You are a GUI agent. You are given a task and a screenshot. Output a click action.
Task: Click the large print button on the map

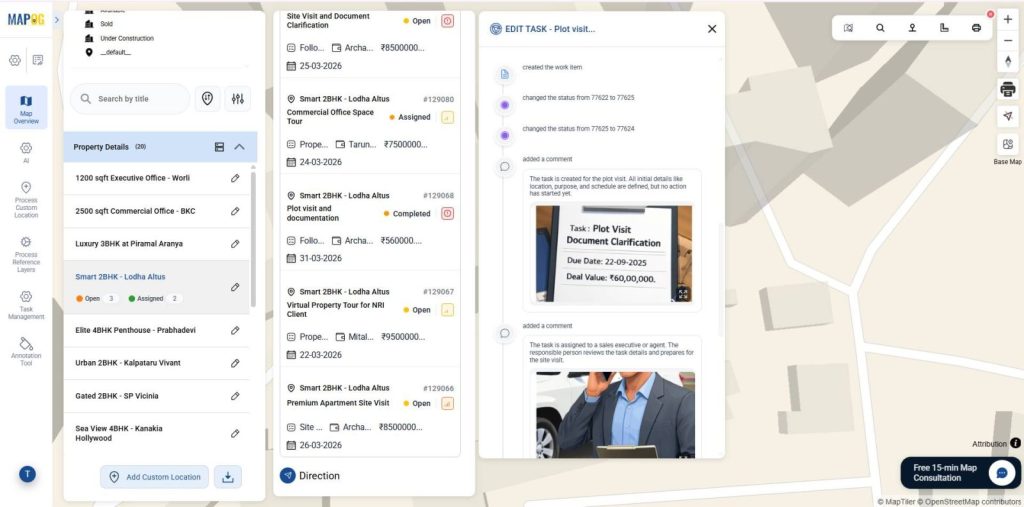[x=1008, y=89]
